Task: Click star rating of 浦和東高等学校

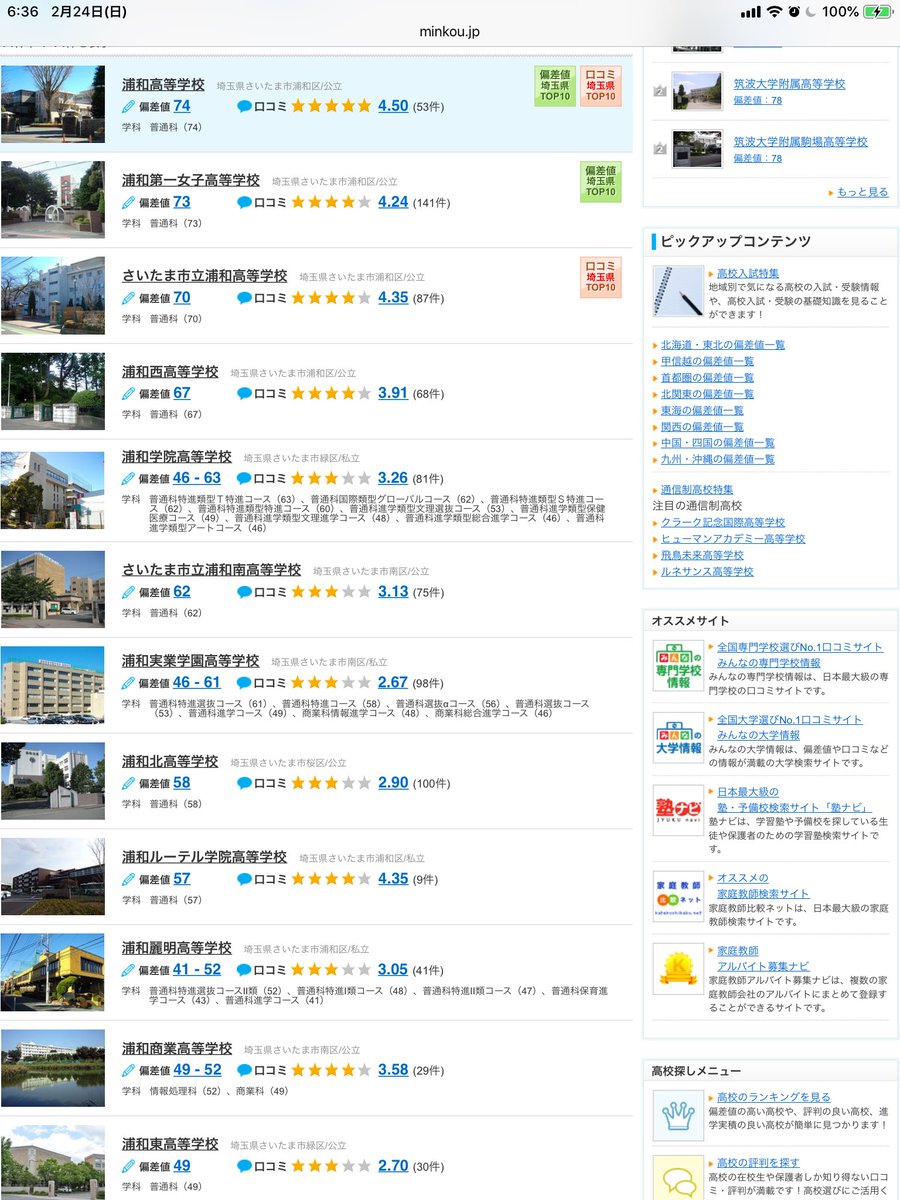Action: tap(331, 1165)
